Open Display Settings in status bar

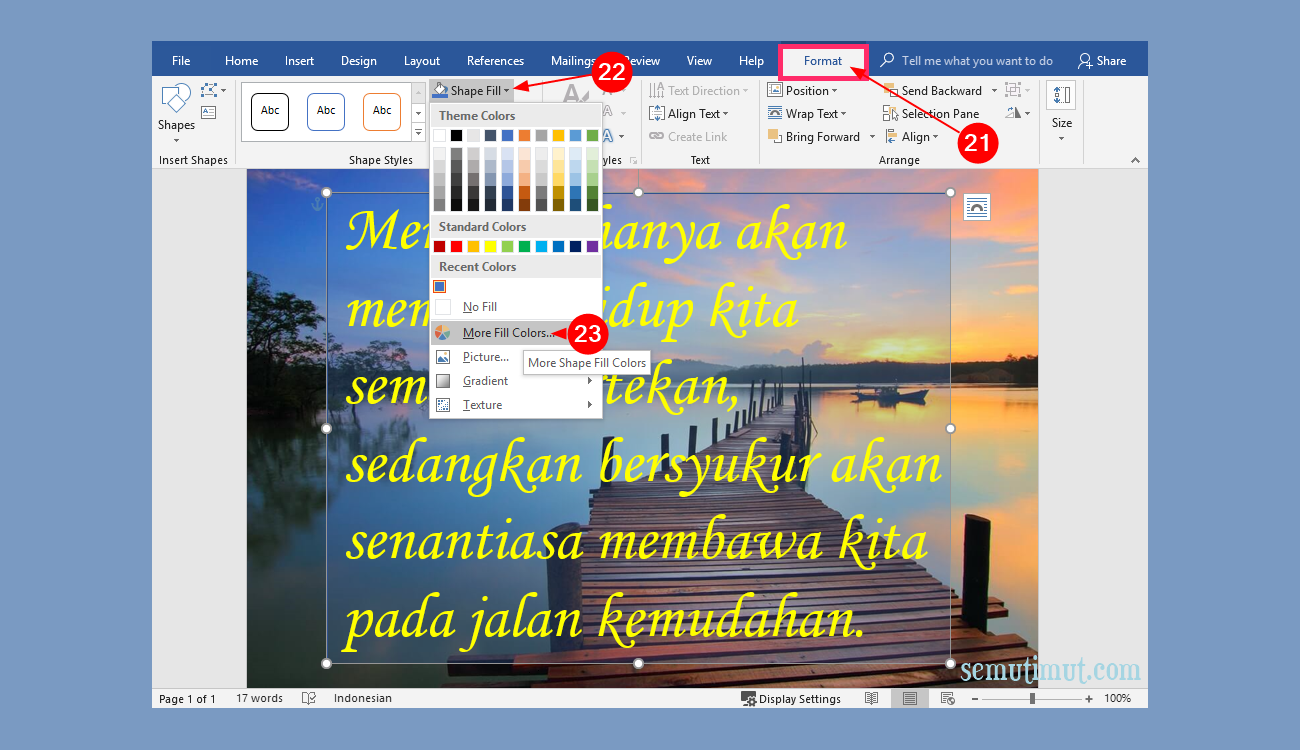tap(791, 698)
